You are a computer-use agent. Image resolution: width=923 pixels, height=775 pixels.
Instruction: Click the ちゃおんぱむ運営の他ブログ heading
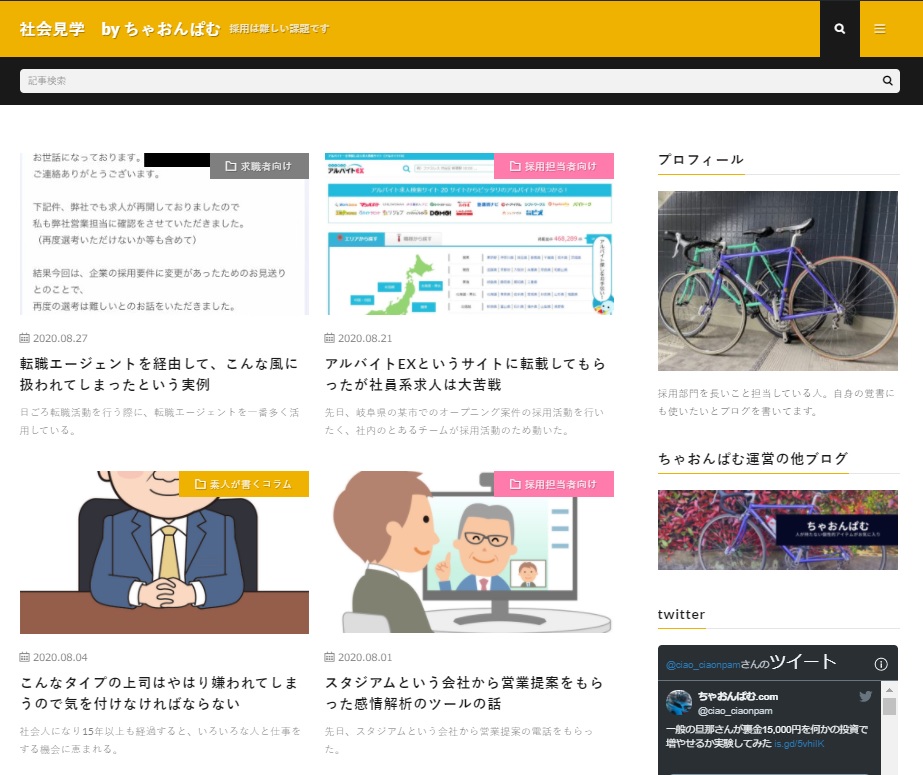tap(753, 458)
